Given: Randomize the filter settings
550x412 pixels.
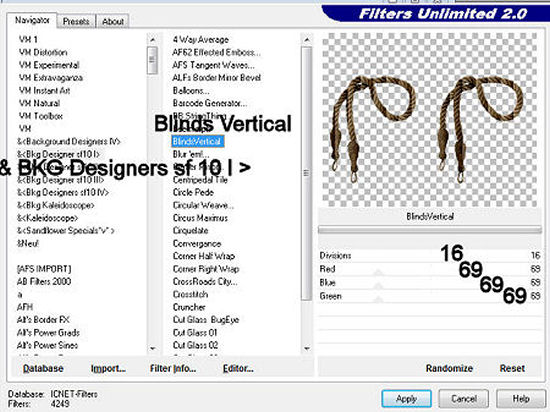Looking at the screenshot, I should (x=449, y=368).
